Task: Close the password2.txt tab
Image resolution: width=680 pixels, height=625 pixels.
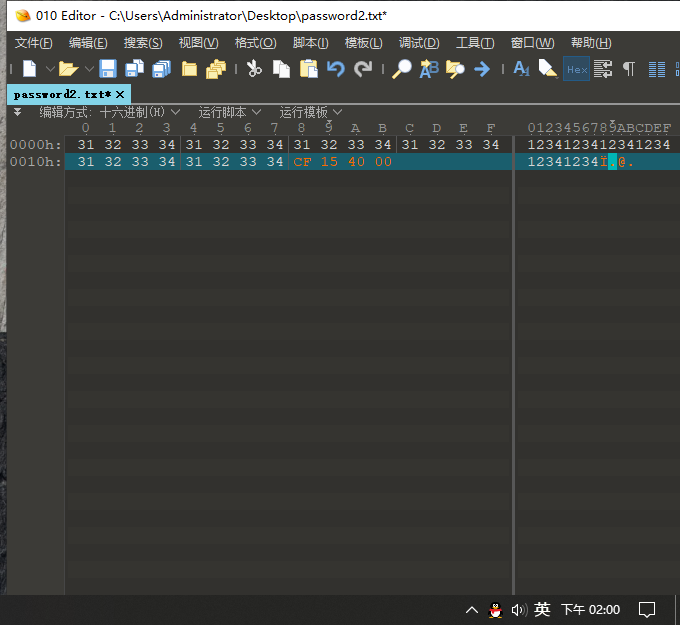Action: pos(120,95)
